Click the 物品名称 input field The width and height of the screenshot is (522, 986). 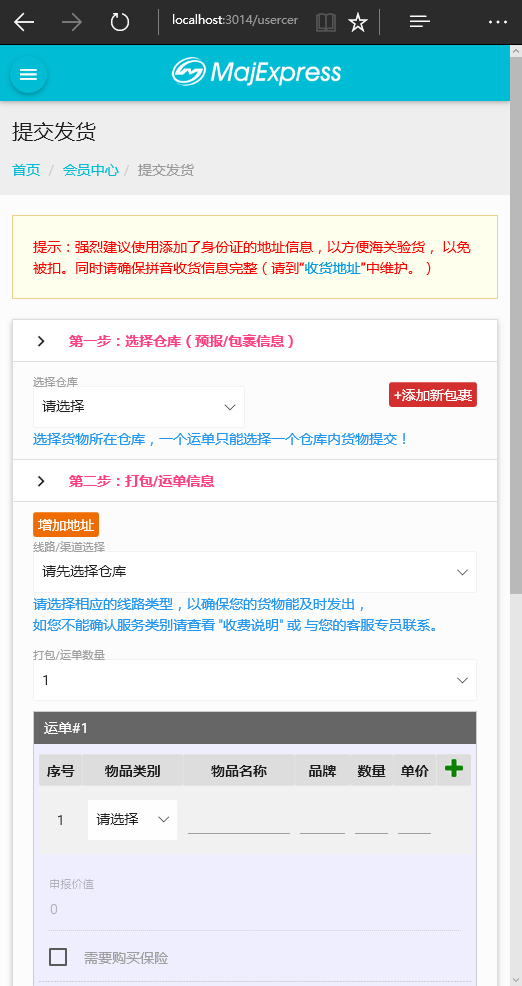239,820
